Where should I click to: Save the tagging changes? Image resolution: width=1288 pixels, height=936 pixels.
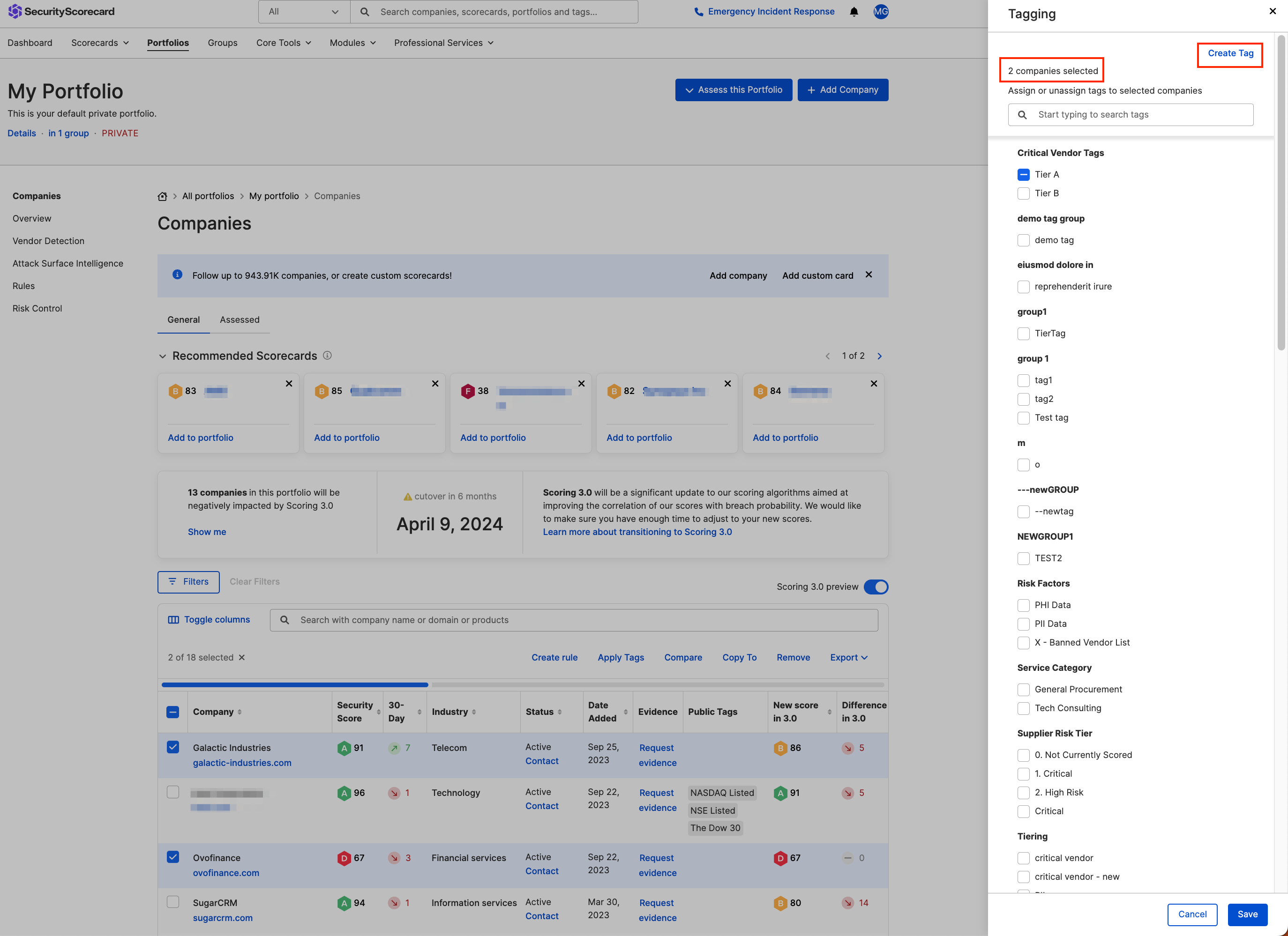pos(1247,914)
